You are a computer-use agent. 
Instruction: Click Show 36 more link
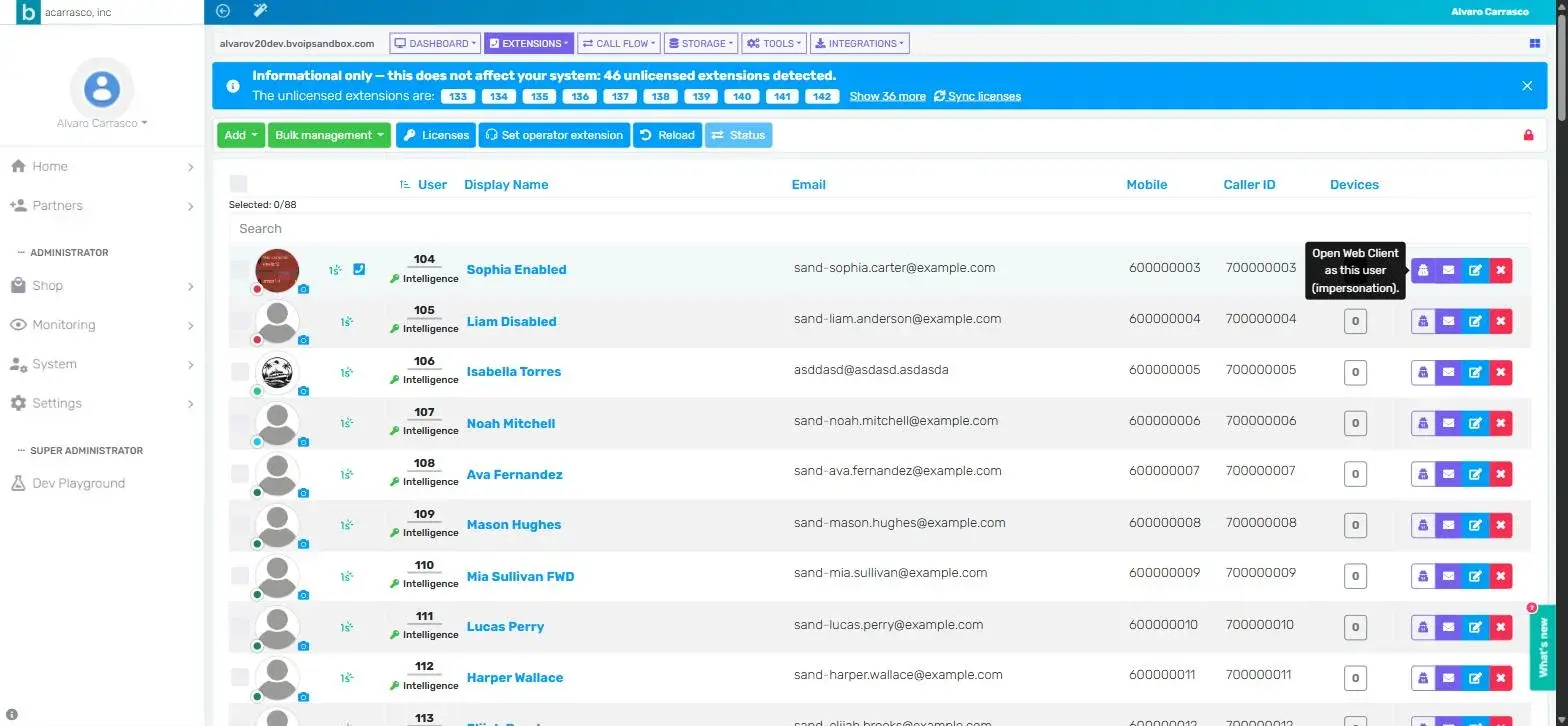coord(887,96)
